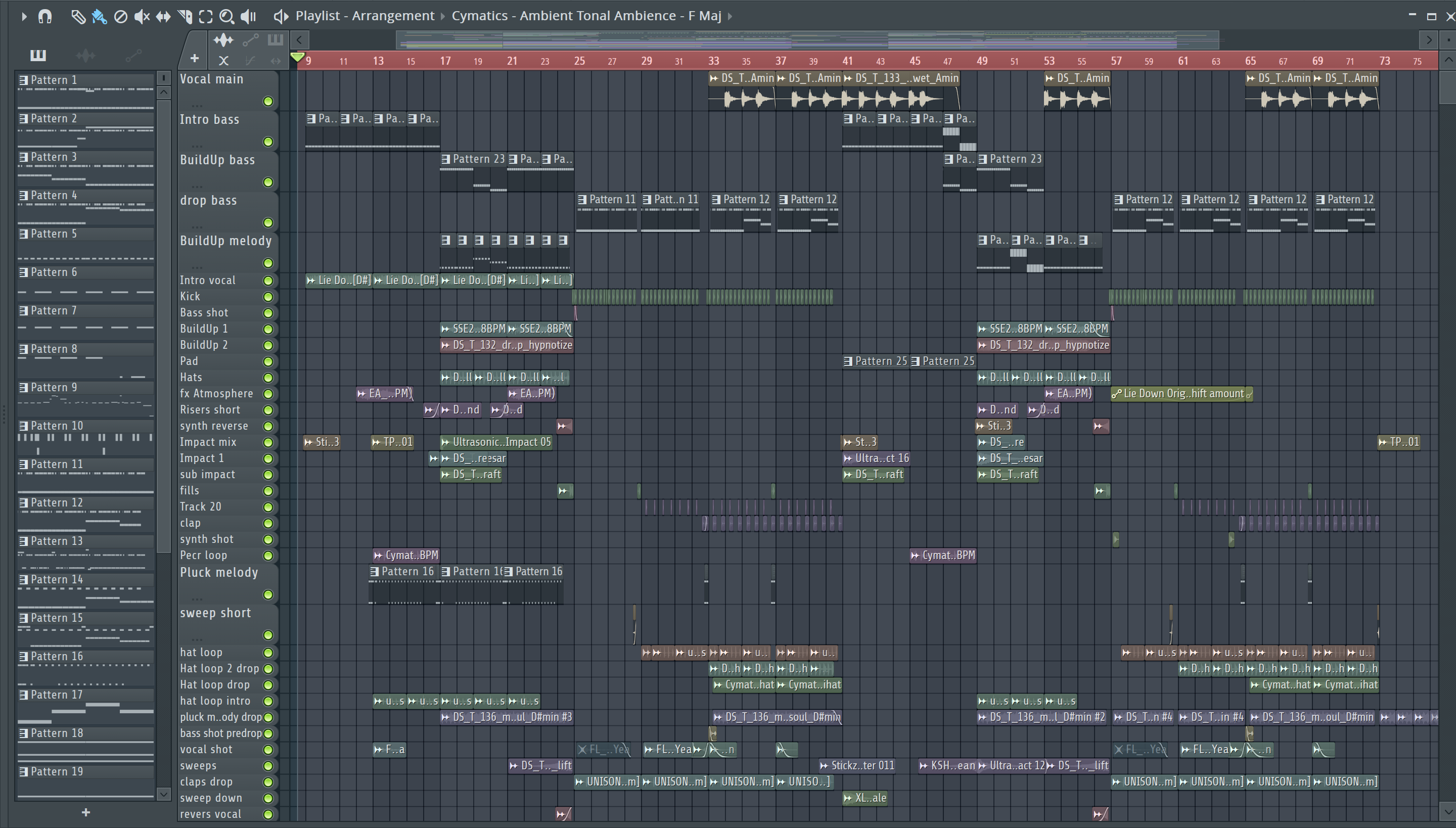Mute the BuildUp bass track
Image resolution: width=1456 pixels, height=828 pixels.
click(x=268, y=182)
